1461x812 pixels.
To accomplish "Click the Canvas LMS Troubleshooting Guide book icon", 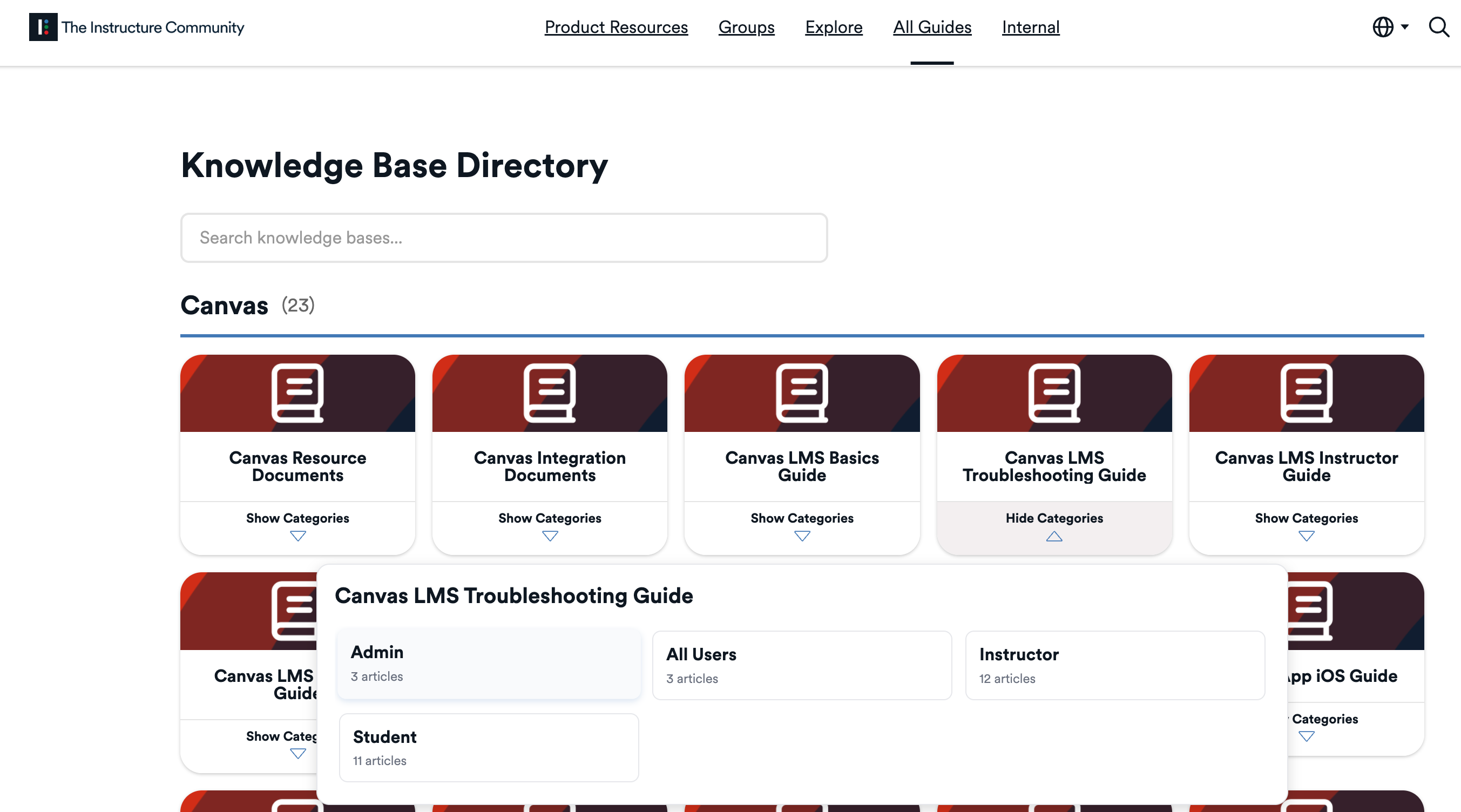I will click(x=1054, y=393).
